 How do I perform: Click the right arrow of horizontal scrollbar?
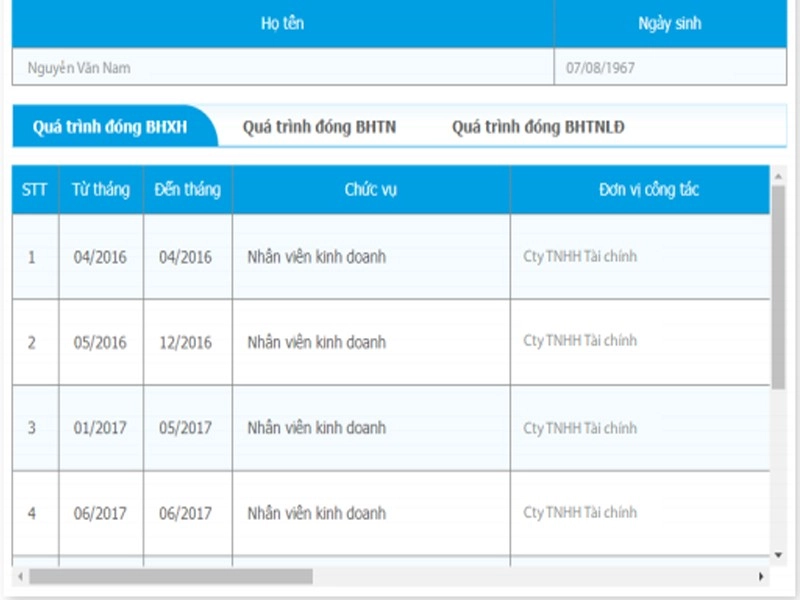762,575
